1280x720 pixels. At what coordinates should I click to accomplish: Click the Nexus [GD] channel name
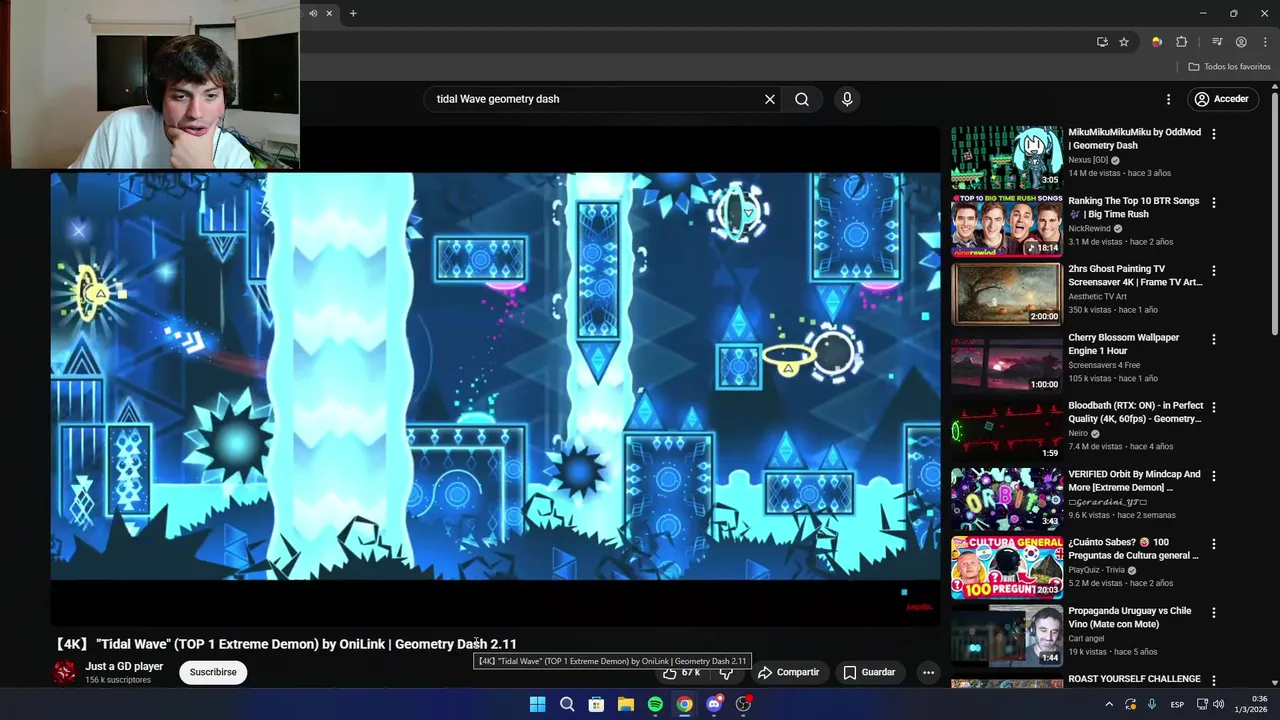tap(1088, 160)
